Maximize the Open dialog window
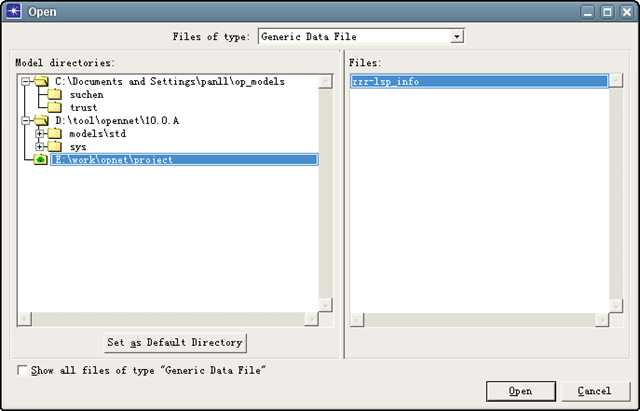Image resolution: width=640 pixels, height=411 pixels. 607,12
